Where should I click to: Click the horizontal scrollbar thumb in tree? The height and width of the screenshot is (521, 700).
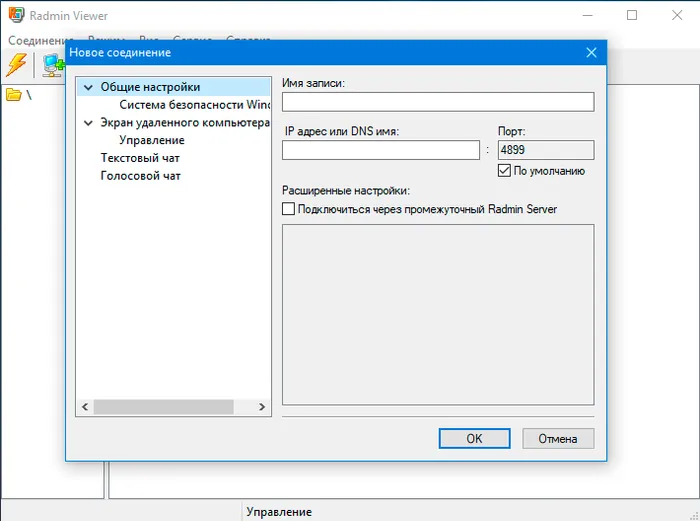[x=163, y=407]
